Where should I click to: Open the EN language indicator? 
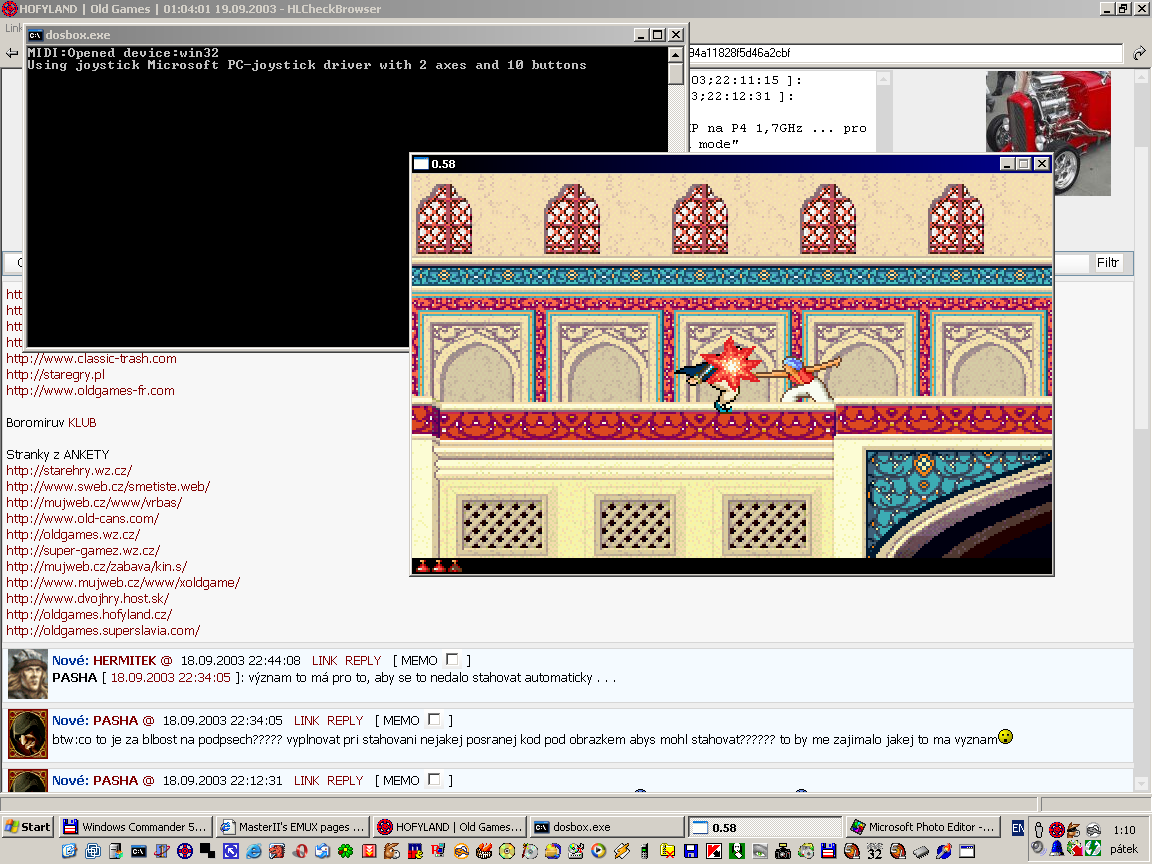tap(1018, 828)
